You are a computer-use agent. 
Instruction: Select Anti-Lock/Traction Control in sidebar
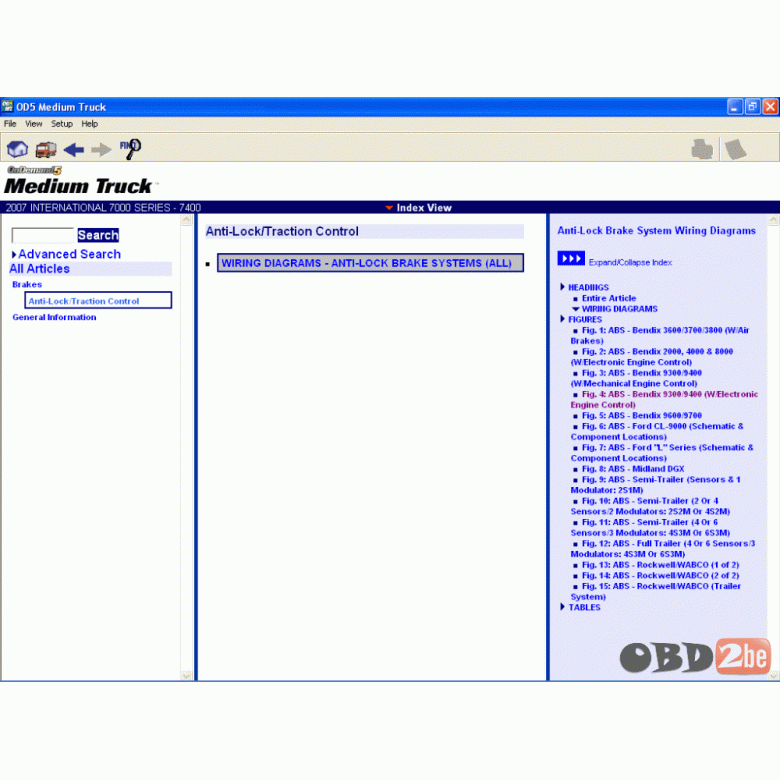click(98, 300)
